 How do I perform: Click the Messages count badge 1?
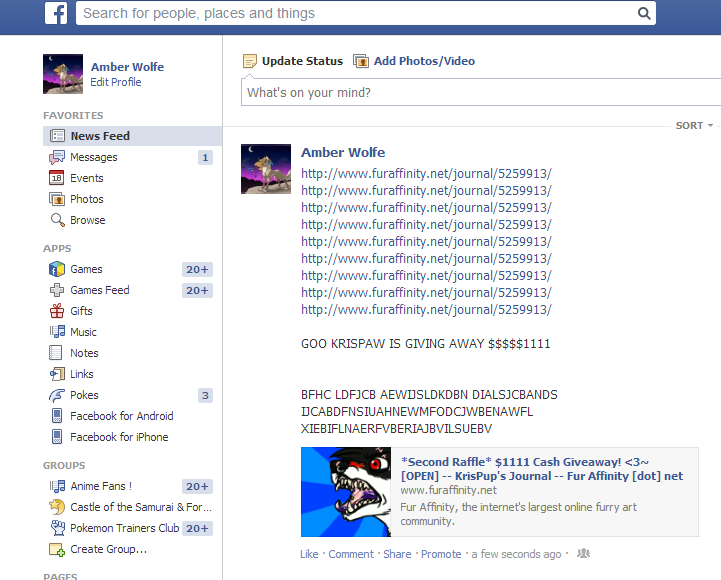(205, 158)
